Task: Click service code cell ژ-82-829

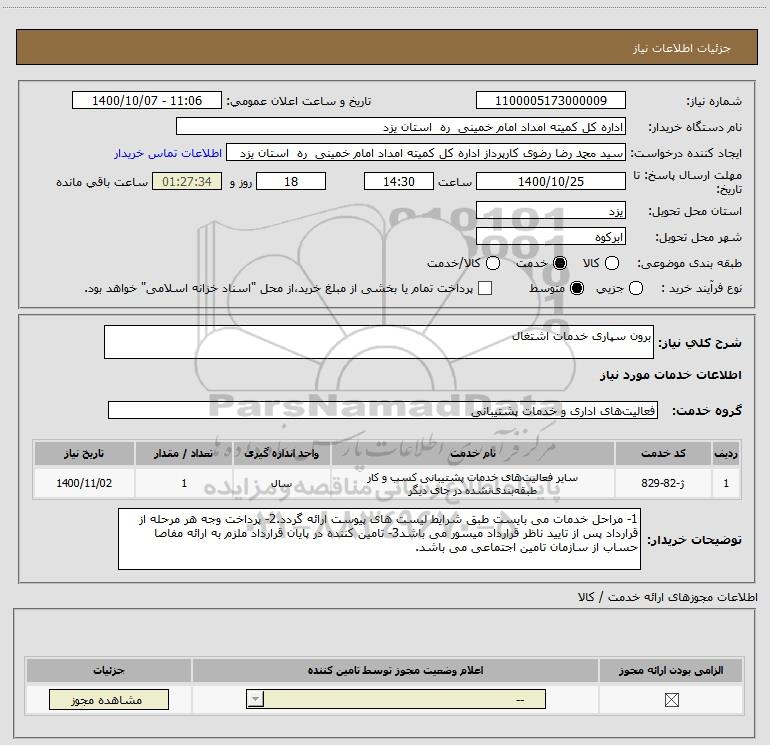Action: 663,483
